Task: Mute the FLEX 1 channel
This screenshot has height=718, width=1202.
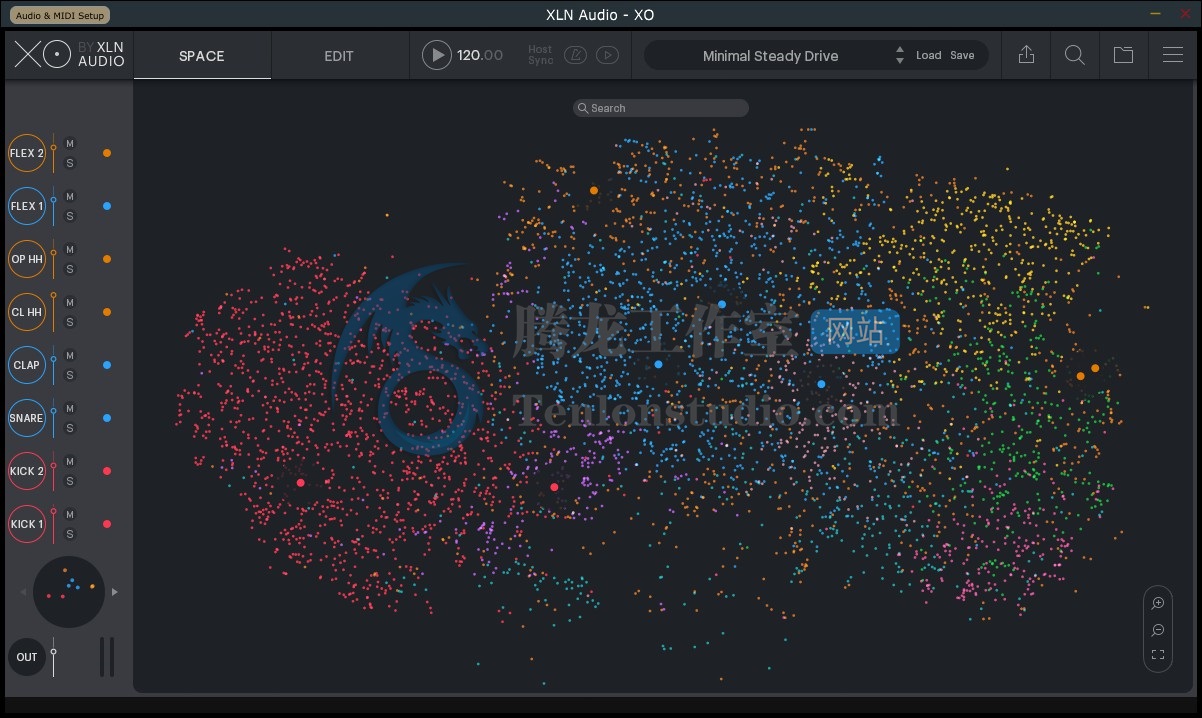Action: pos(70,197)
